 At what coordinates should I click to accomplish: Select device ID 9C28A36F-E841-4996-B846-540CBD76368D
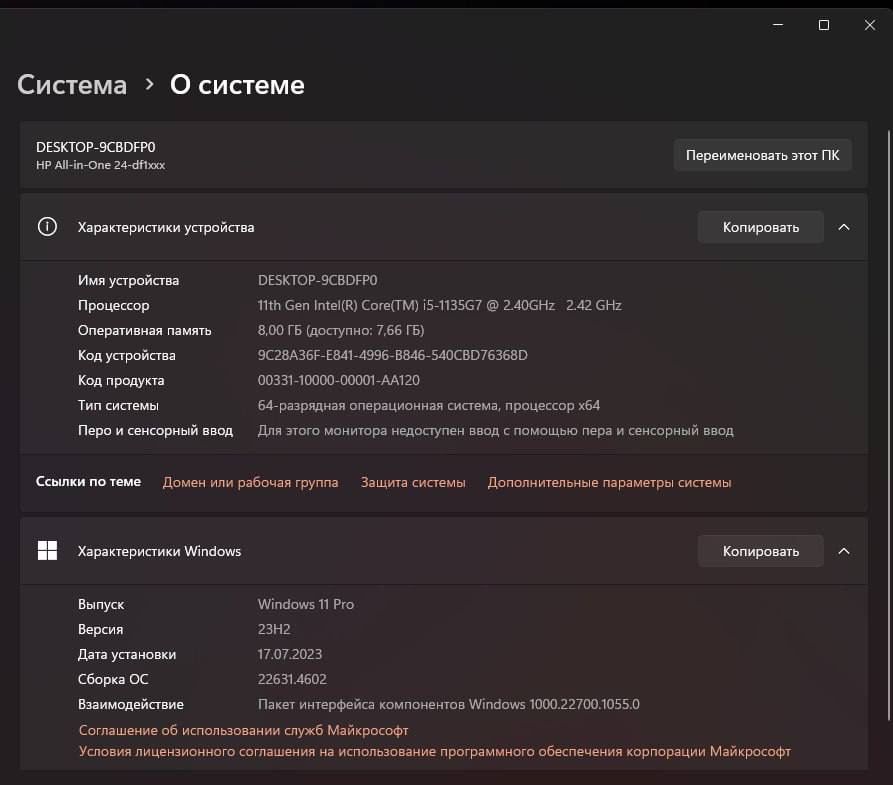coord(392,355)
